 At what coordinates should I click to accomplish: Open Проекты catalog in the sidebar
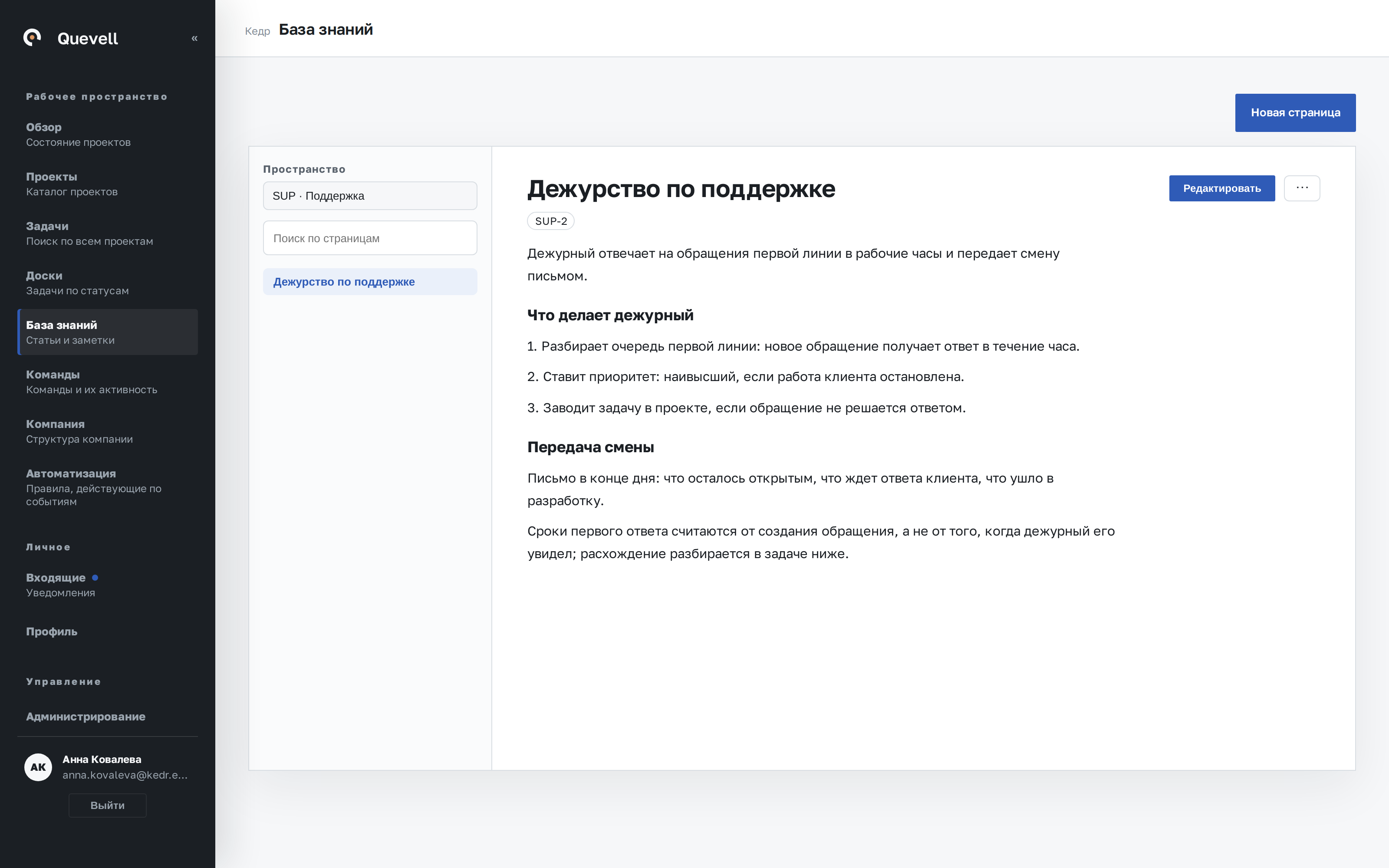tap(107, 184)
